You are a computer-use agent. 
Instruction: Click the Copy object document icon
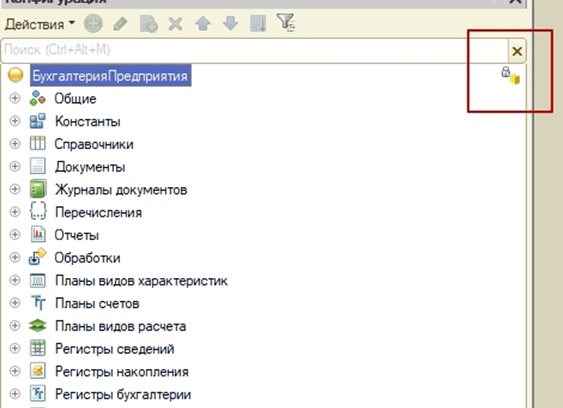[x=149, y=24]
